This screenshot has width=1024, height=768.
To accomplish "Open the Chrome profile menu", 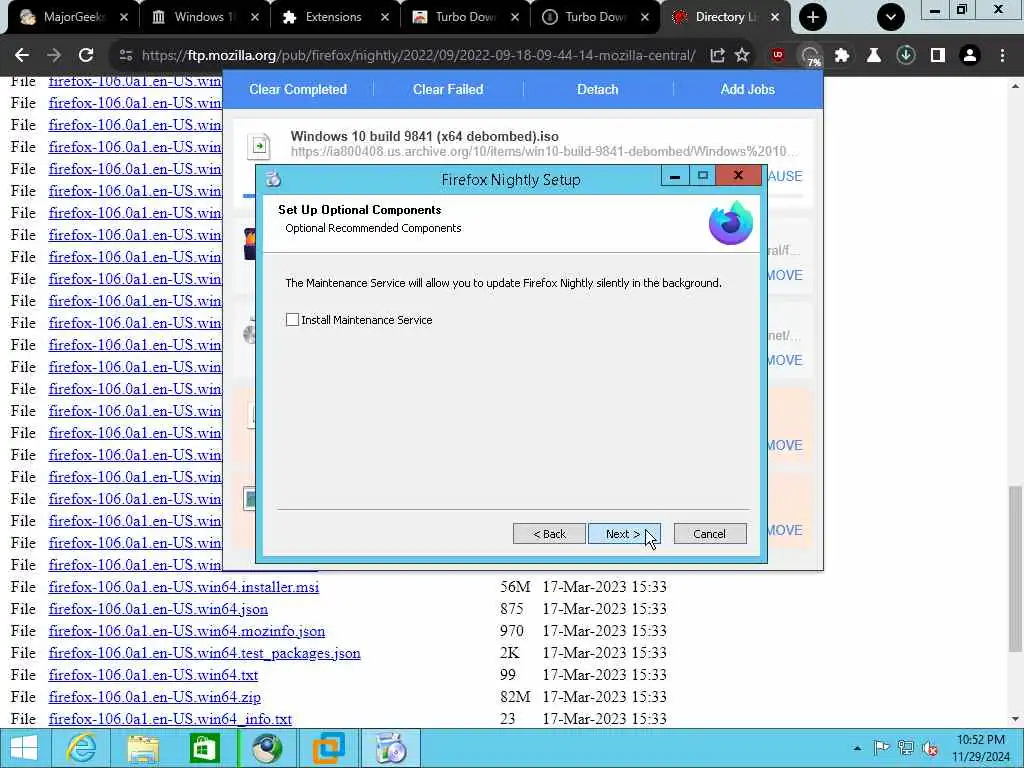I will point(970,56).
